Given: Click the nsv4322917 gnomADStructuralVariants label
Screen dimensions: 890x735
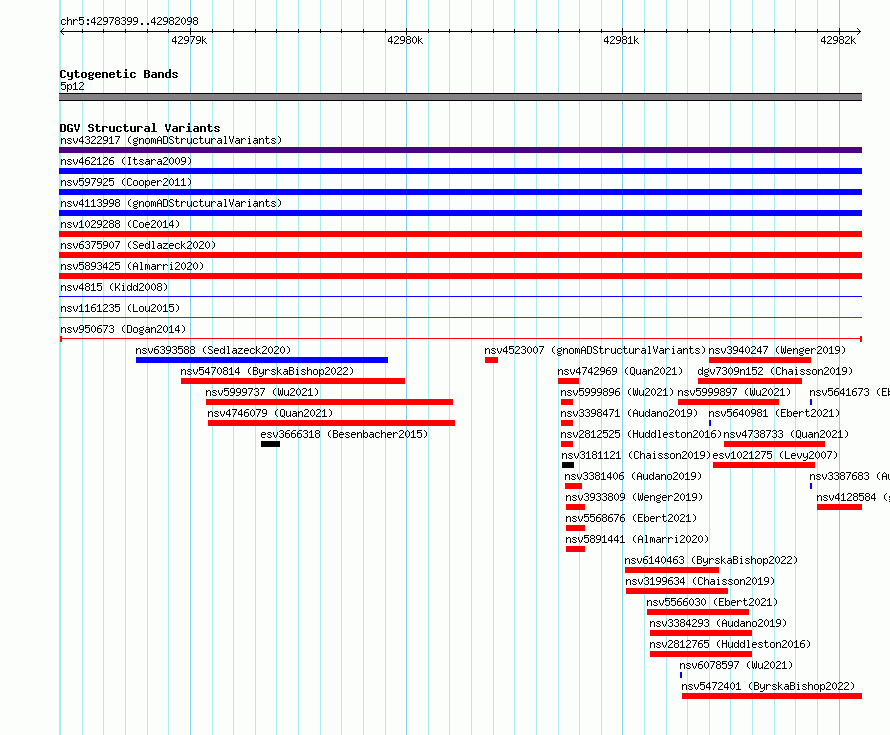Looking at the screenshot, I should (x=171, y=140).
